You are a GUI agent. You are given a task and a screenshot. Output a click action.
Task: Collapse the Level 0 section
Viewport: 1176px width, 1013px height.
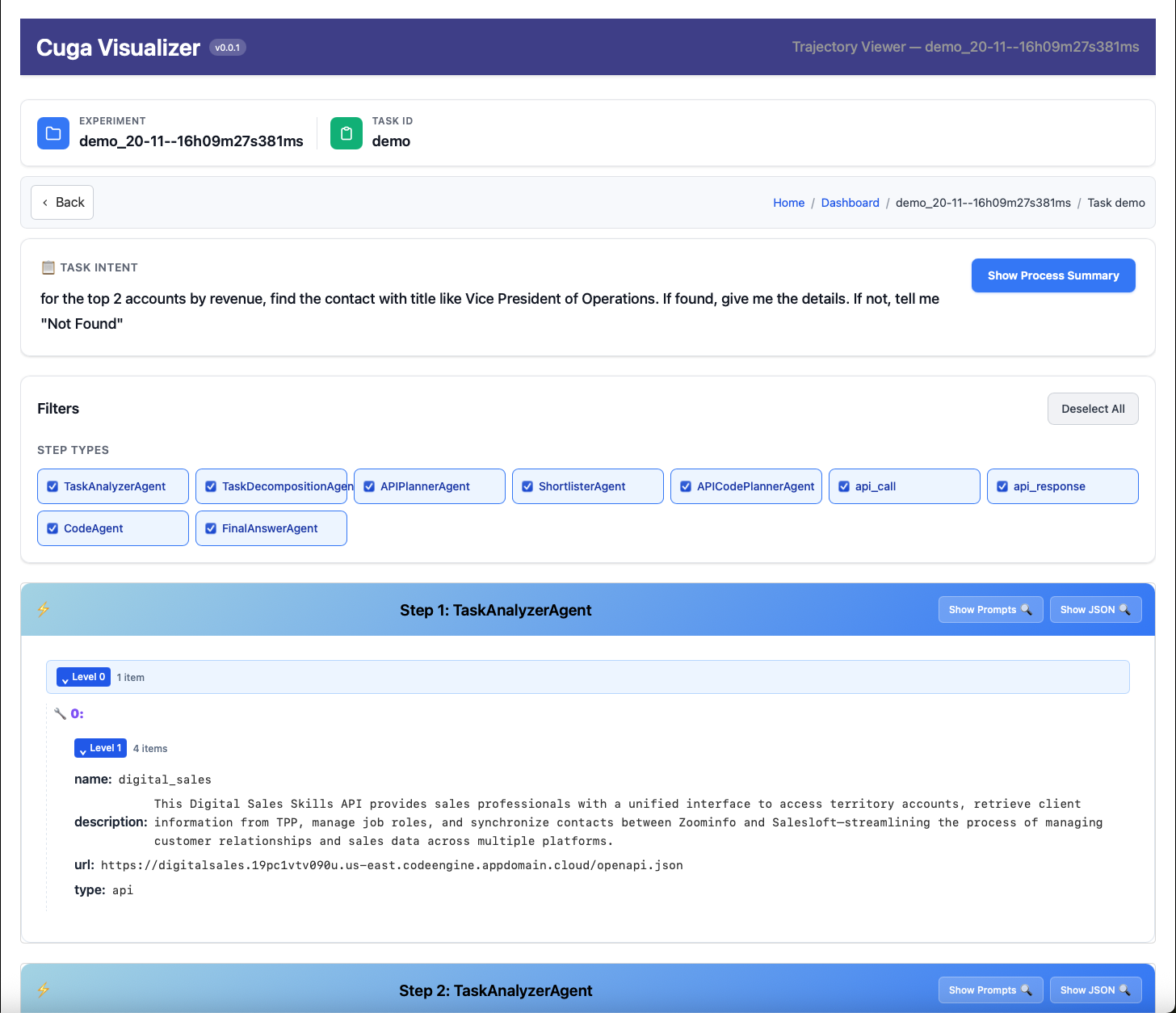(83, 677)
